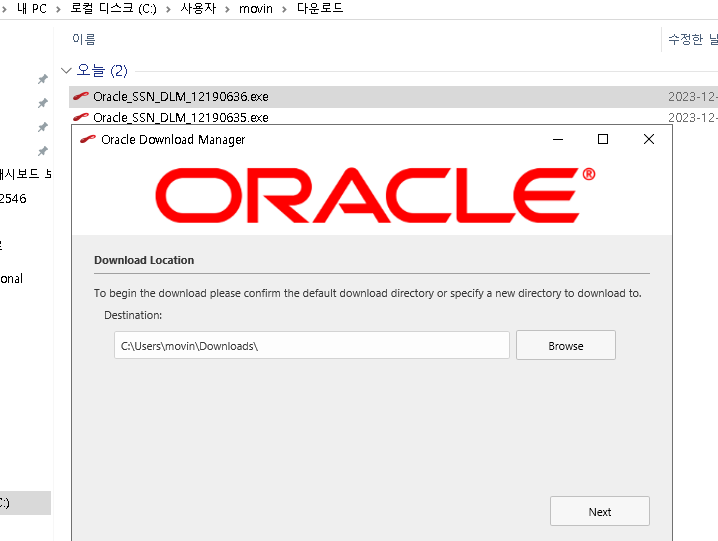The image size is (718, 541).
Task: Expand breadcrumb chevron after movin
Action: tap(284, 9)
